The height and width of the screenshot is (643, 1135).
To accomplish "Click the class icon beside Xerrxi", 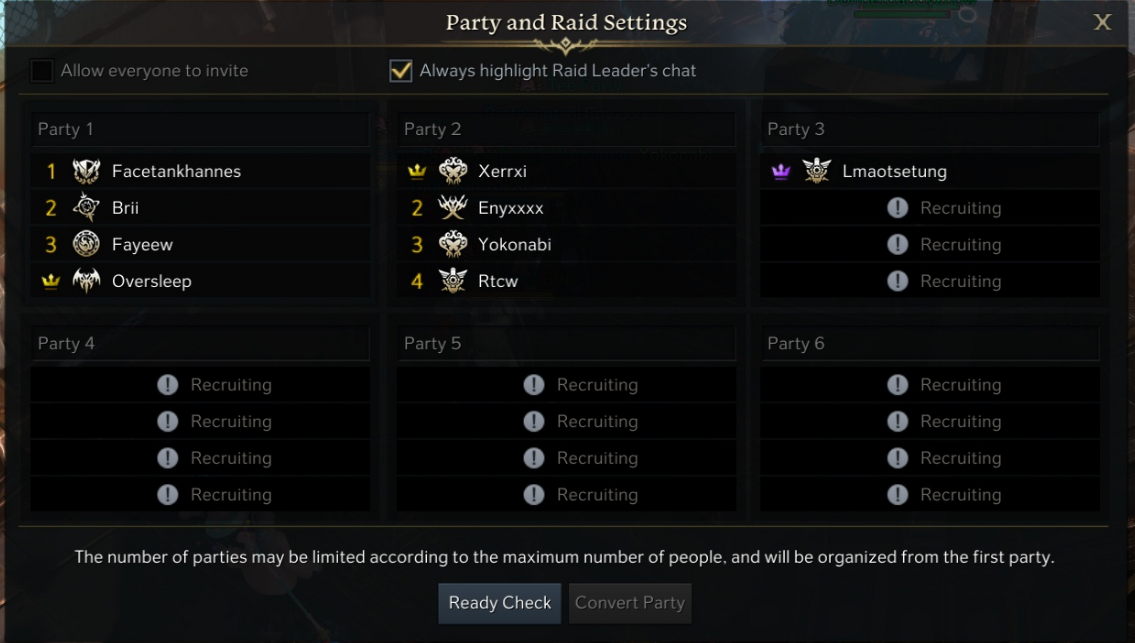I will 453,171.
